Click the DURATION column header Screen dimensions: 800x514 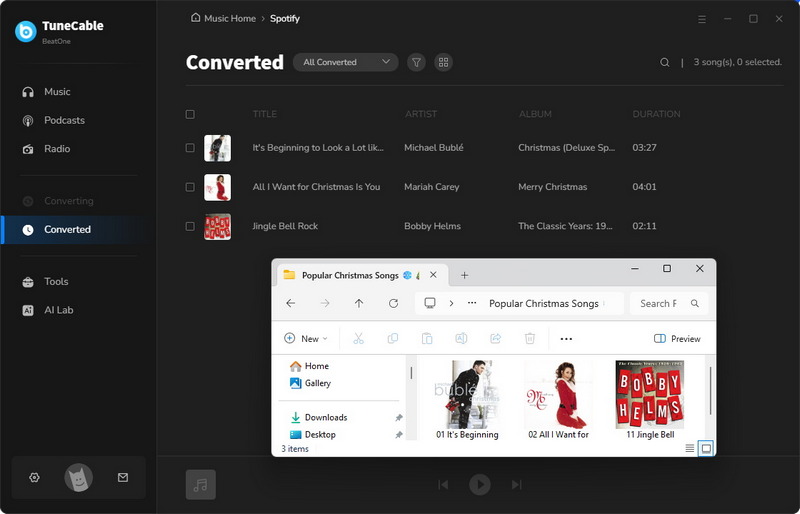click(x=656, y=114)
